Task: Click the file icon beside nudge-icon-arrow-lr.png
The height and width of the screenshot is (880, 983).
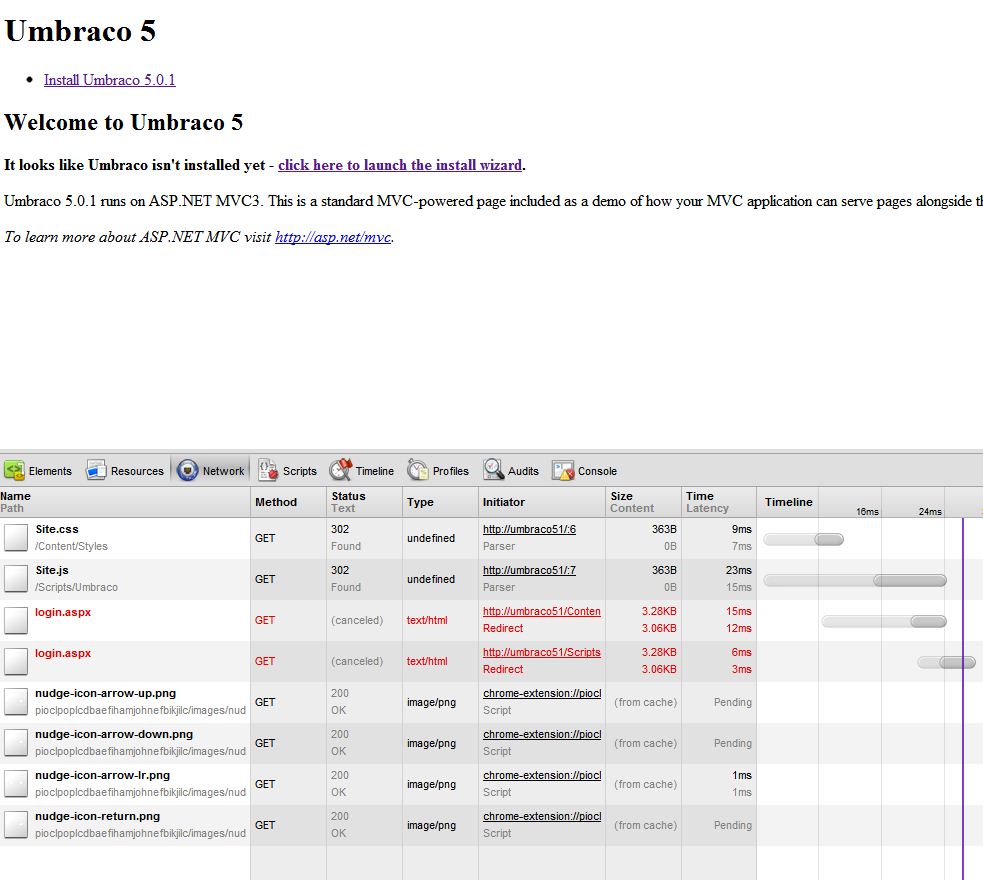Action: click(16, 784)
